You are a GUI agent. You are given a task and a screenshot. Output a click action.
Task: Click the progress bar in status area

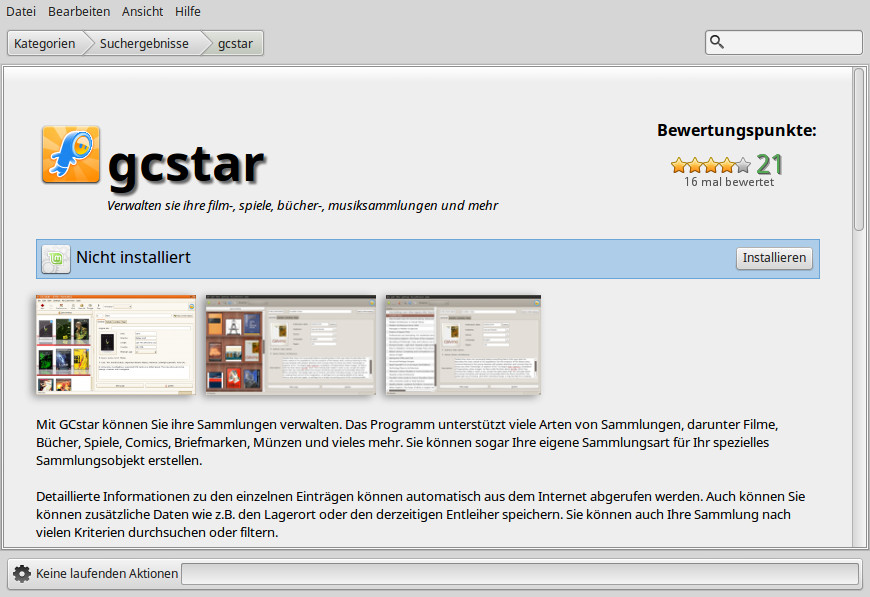click(x=519, y=574)
